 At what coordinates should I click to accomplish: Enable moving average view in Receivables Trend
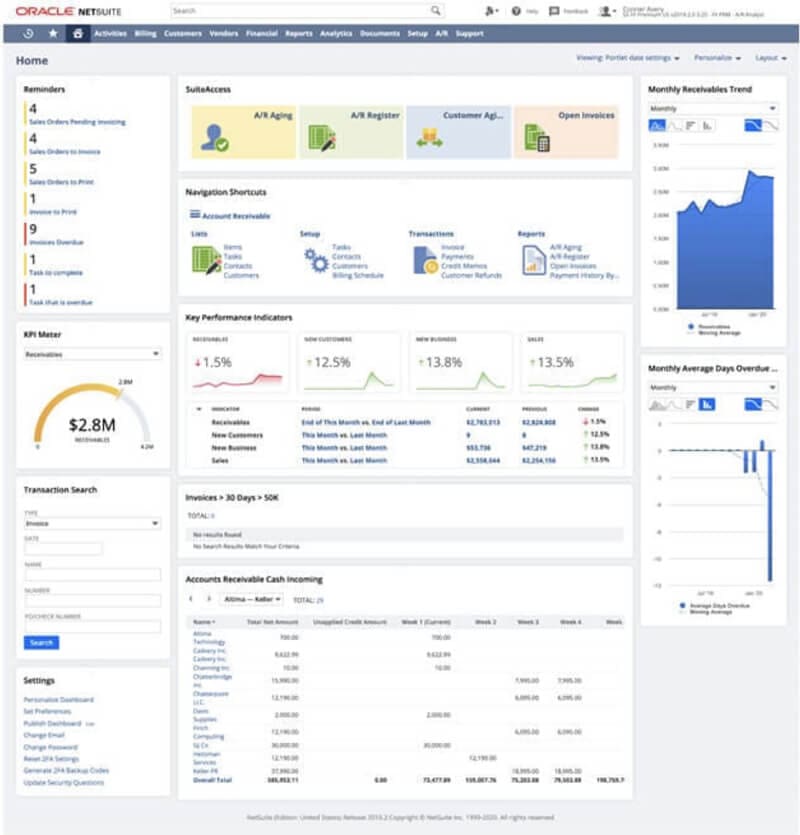(753, 126)
